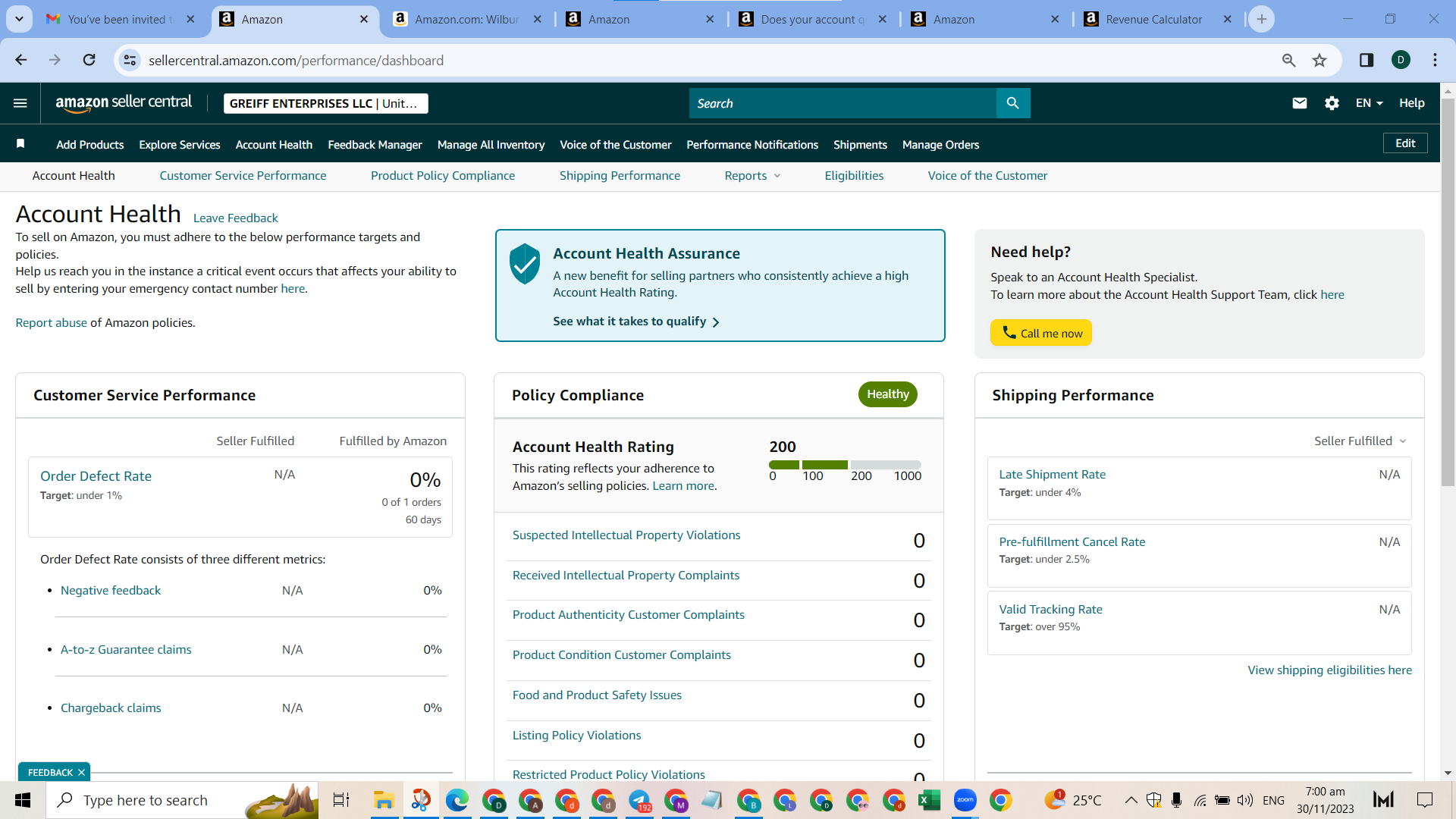Open the Seller Central hamburger menu
This screenshot has height=819, width=1456.
point(20,103)
